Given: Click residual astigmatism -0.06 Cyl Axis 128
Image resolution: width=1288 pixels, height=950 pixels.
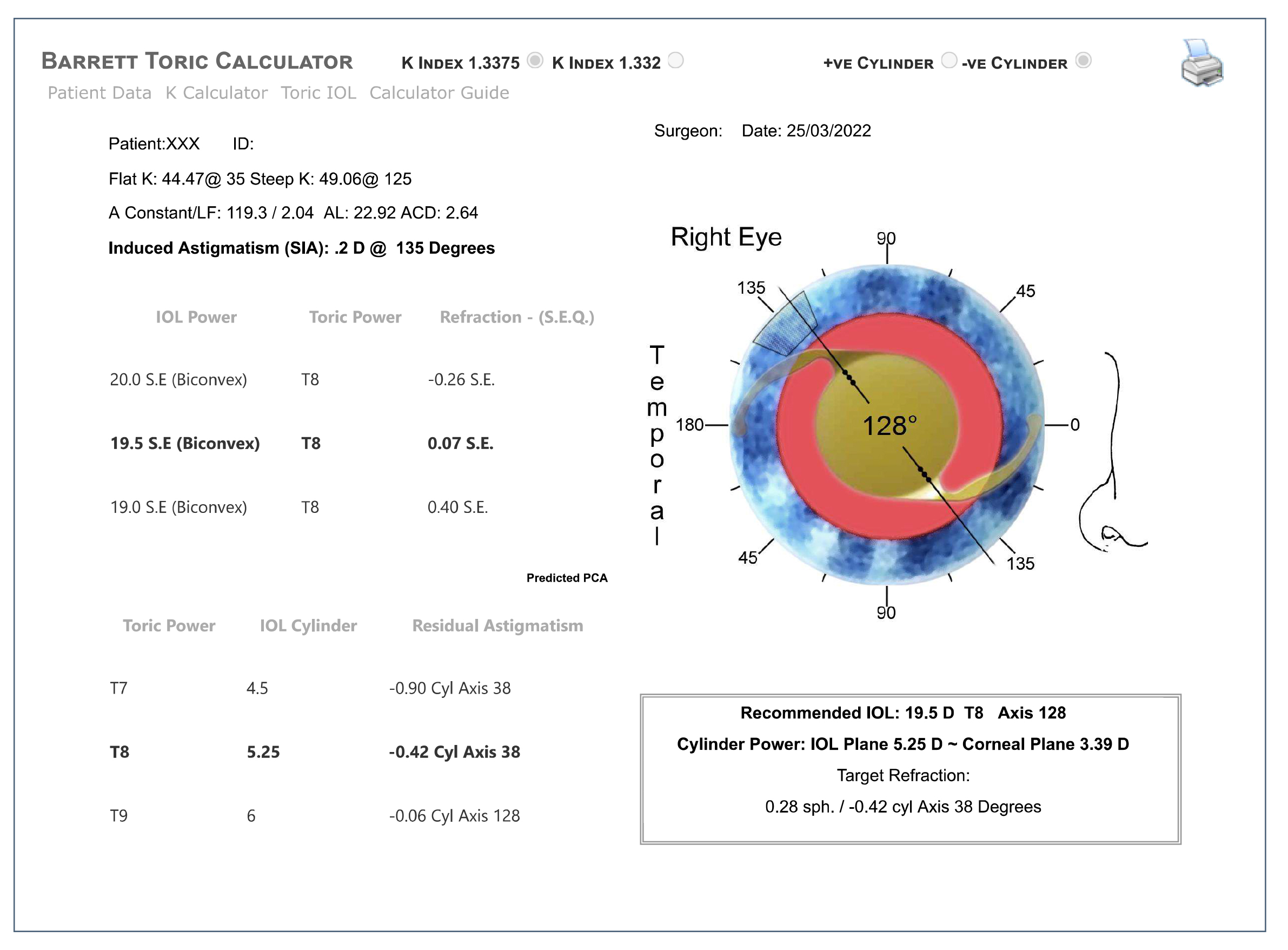Looking at the screenshot, I should pos(455,815).
